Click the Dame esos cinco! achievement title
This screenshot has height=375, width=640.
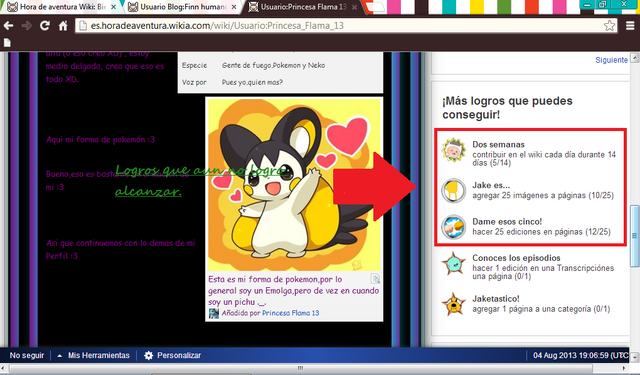click(x=507, y=222)
